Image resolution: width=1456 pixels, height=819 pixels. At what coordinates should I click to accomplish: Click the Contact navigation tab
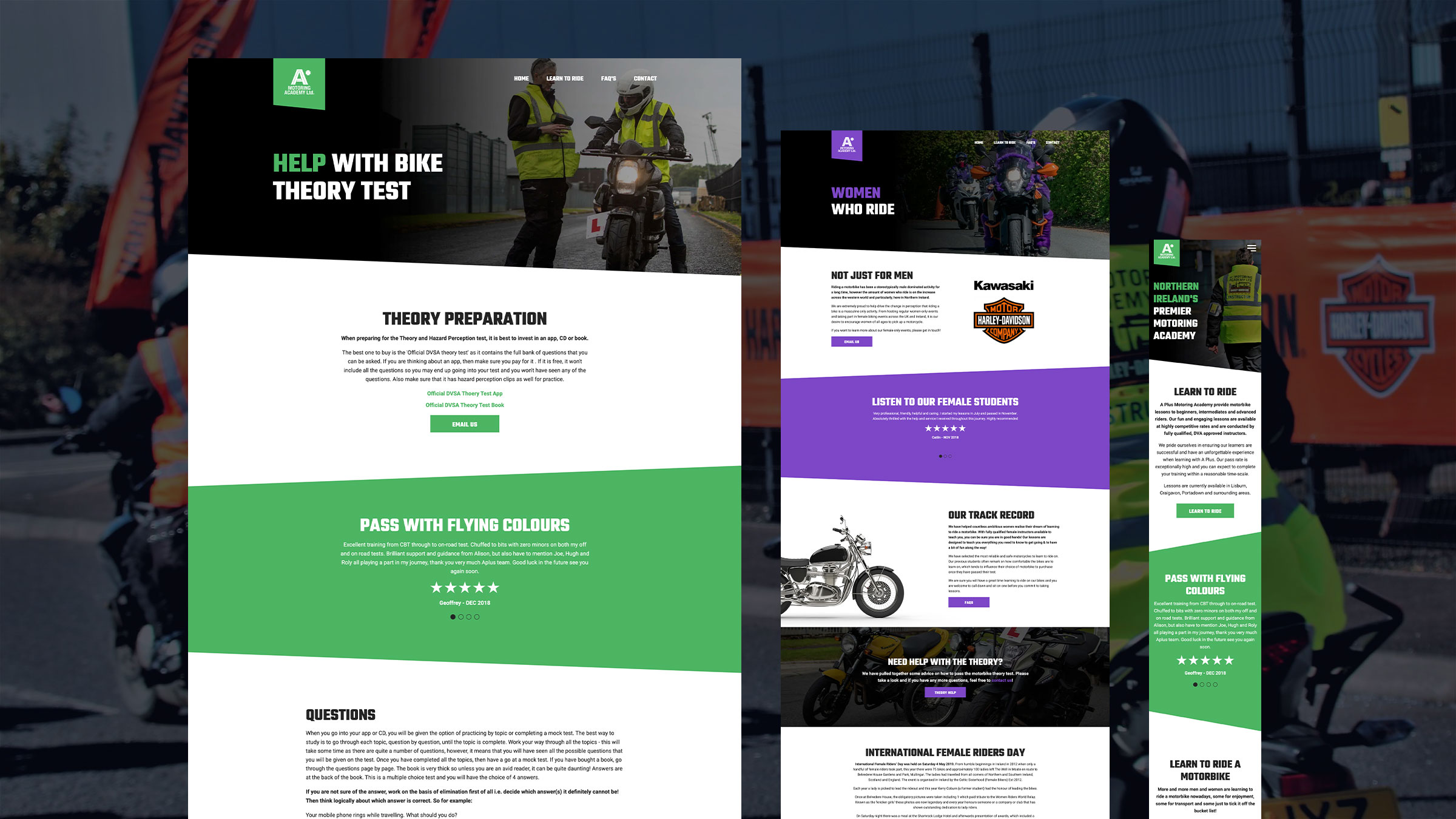coord(644,78)
